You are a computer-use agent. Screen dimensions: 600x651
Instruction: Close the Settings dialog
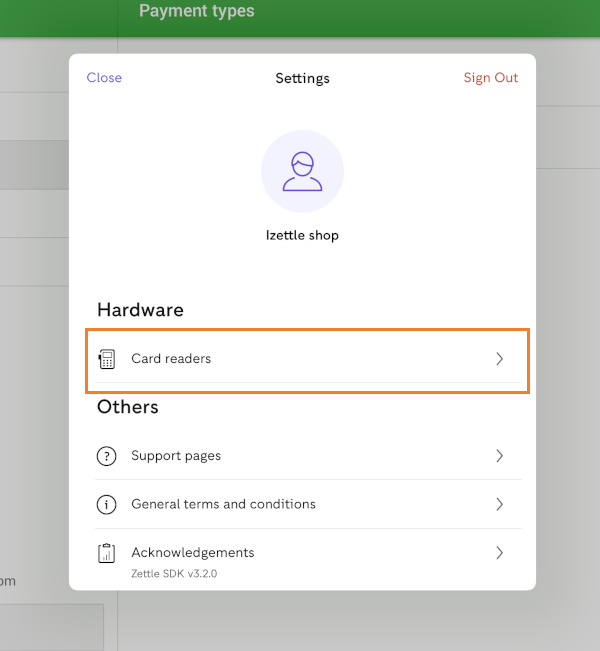[x=104, y=78]
